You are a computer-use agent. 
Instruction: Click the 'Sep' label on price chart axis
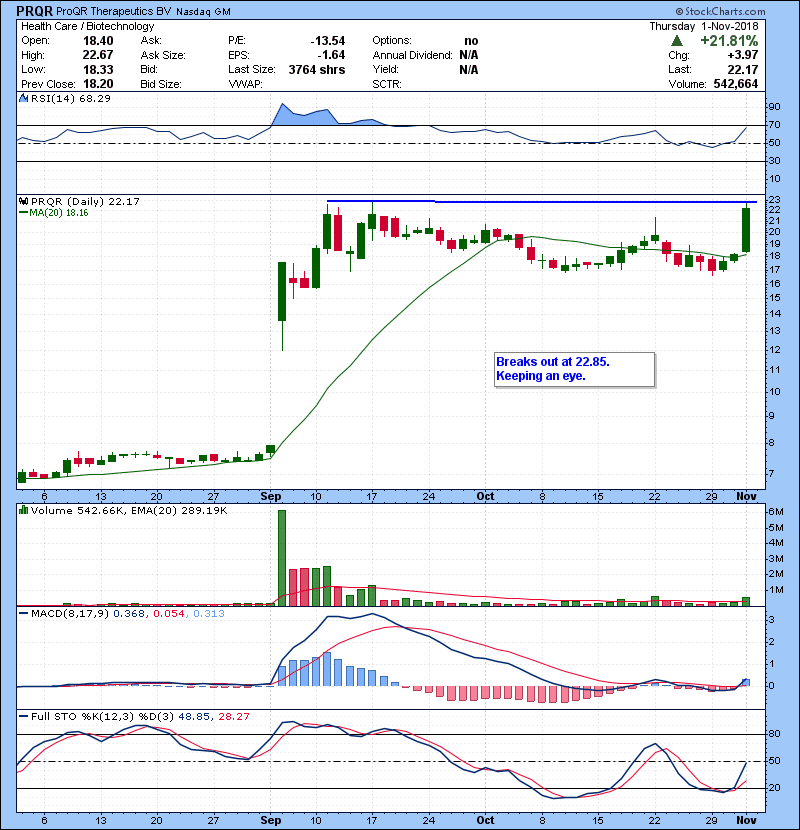pos(271,497)
